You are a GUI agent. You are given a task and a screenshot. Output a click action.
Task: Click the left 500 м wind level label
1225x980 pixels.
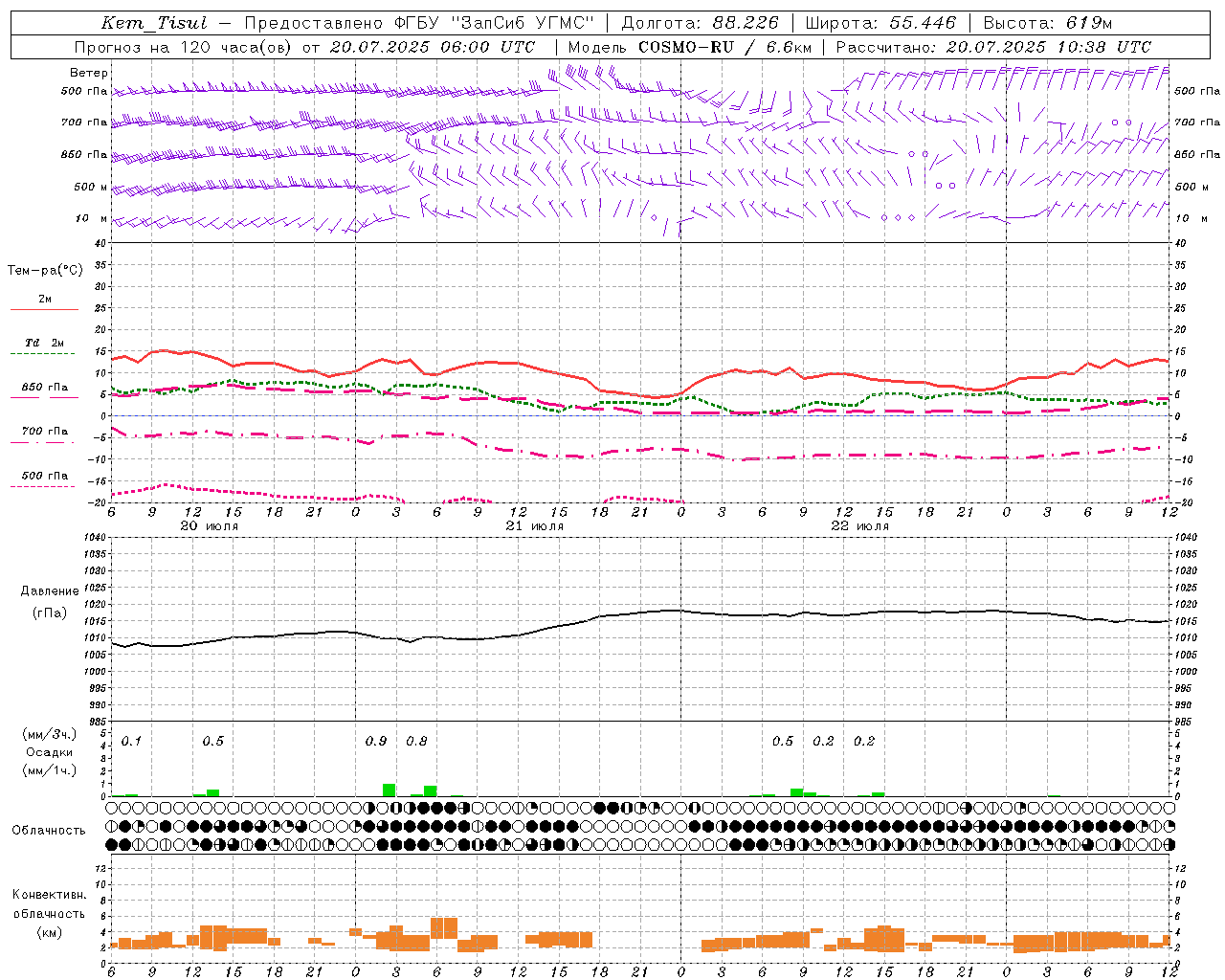91,187
